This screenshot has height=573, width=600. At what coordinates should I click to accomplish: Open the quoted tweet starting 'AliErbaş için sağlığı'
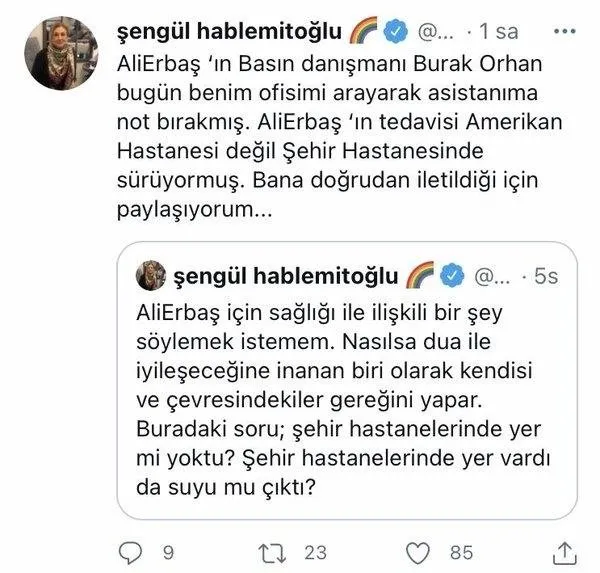(347, 380)
